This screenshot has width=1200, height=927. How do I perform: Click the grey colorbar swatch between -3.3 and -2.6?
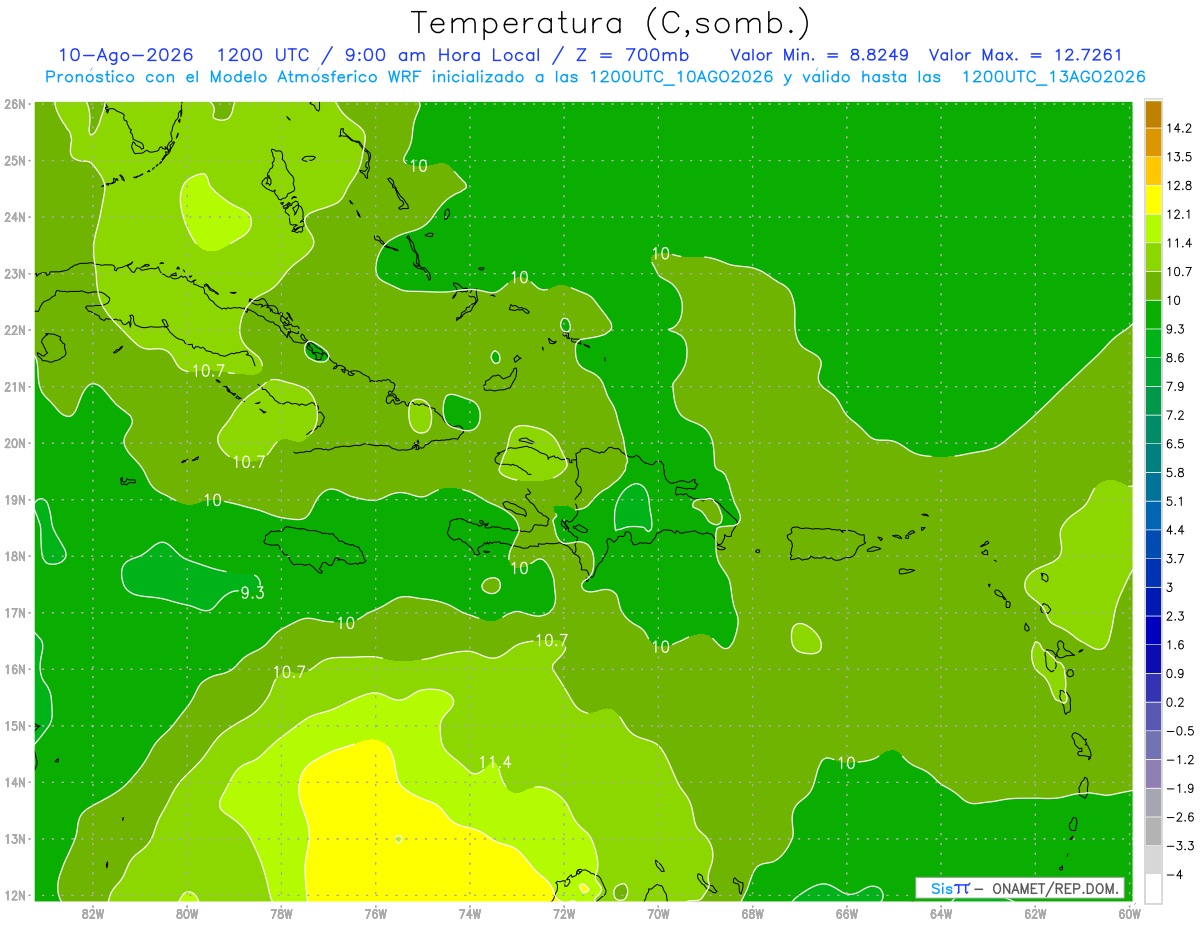click(1153, 830)
